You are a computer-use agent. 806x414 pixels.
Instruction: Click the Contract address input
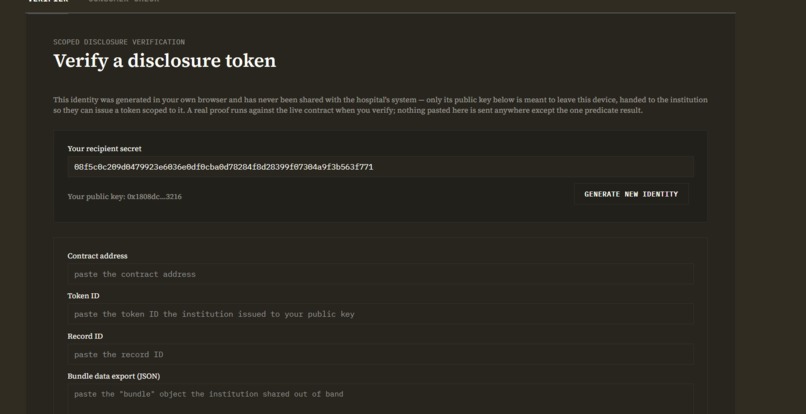coord(380,274)
